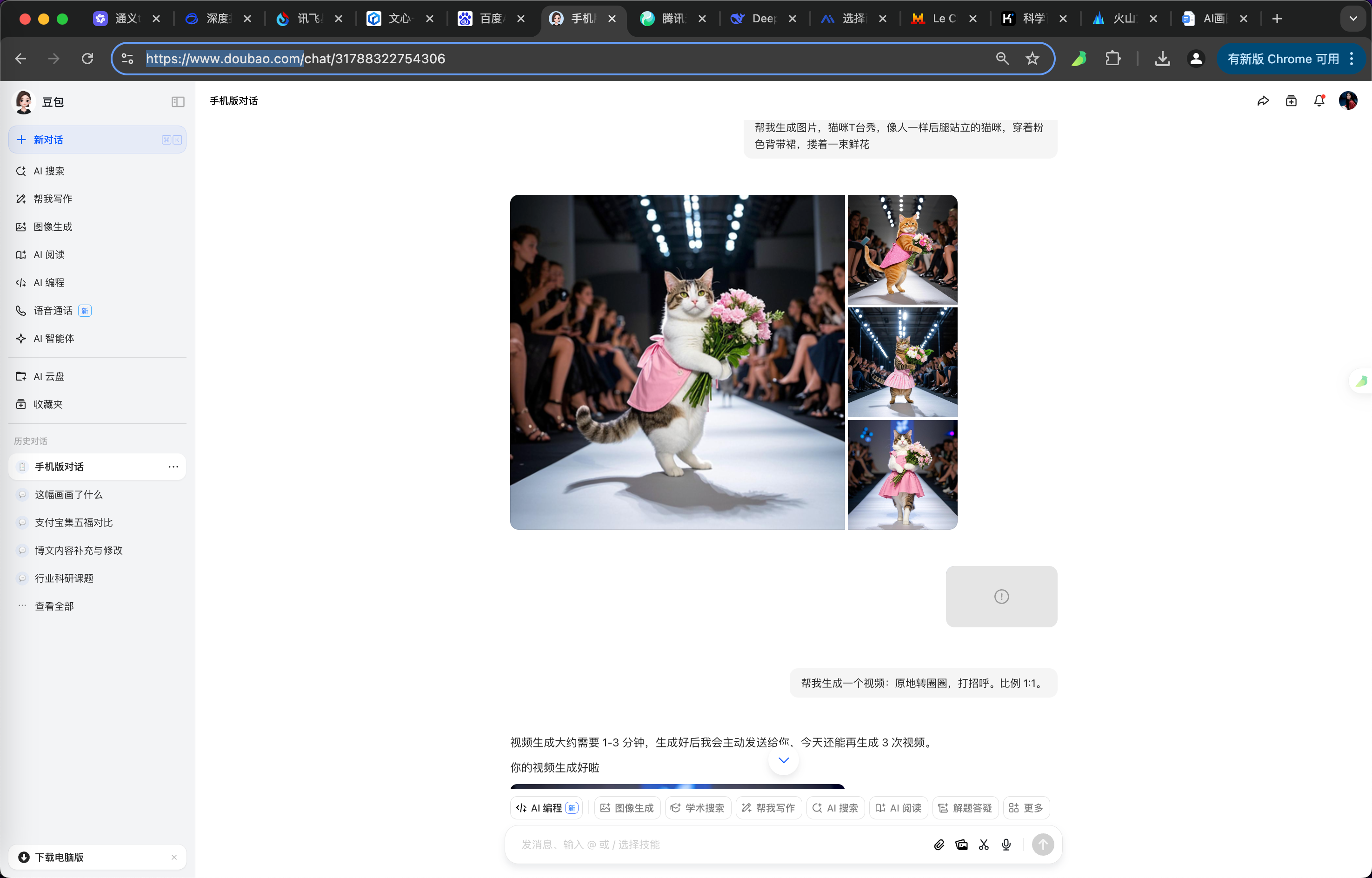Open the options menu for 手机版对话
The width and height of the screenshot is (1372, 878).
173,467
